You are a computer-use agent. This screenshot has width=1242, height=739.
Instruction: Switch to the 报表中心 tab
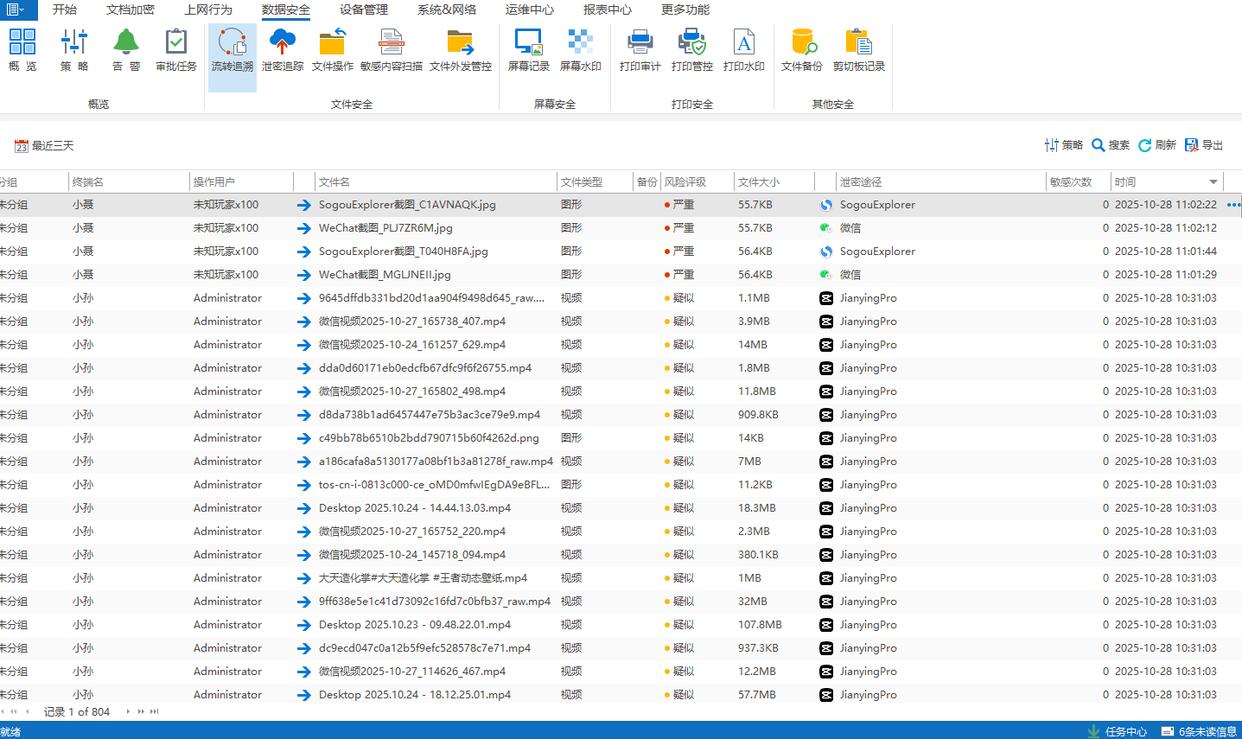(607, 10)
